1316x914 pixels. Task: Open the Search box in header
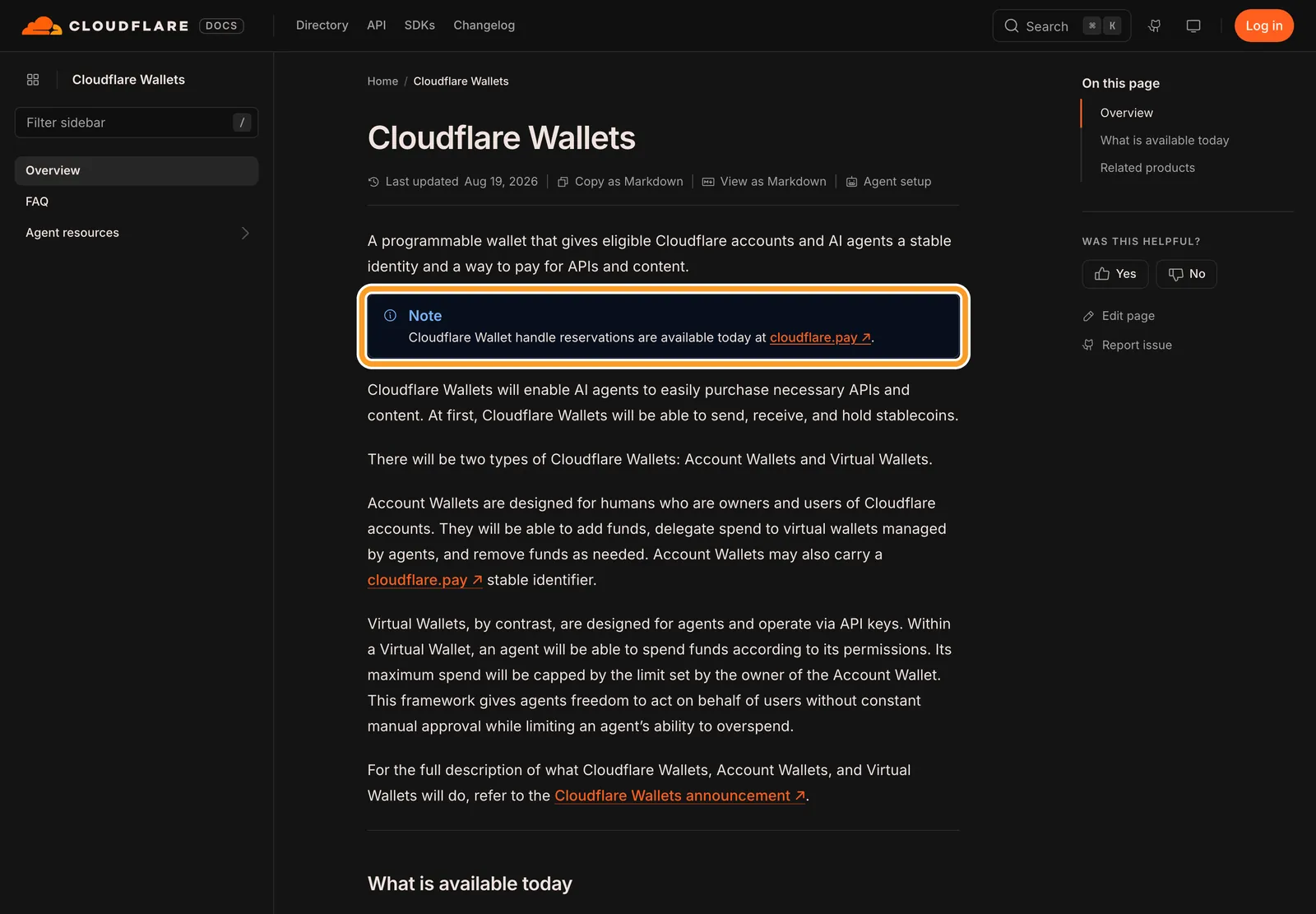pyautogui.click(x=1062, y=26)
